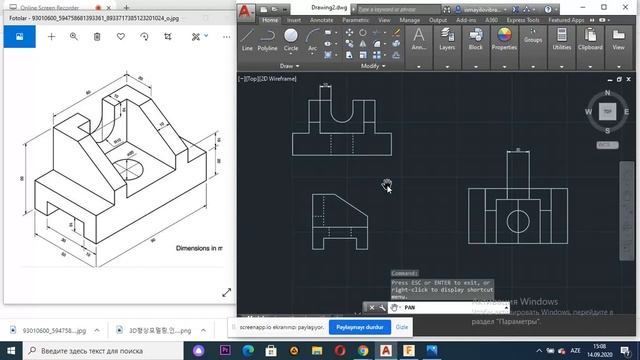Select the Polyline tool

(x=267, y=40)
